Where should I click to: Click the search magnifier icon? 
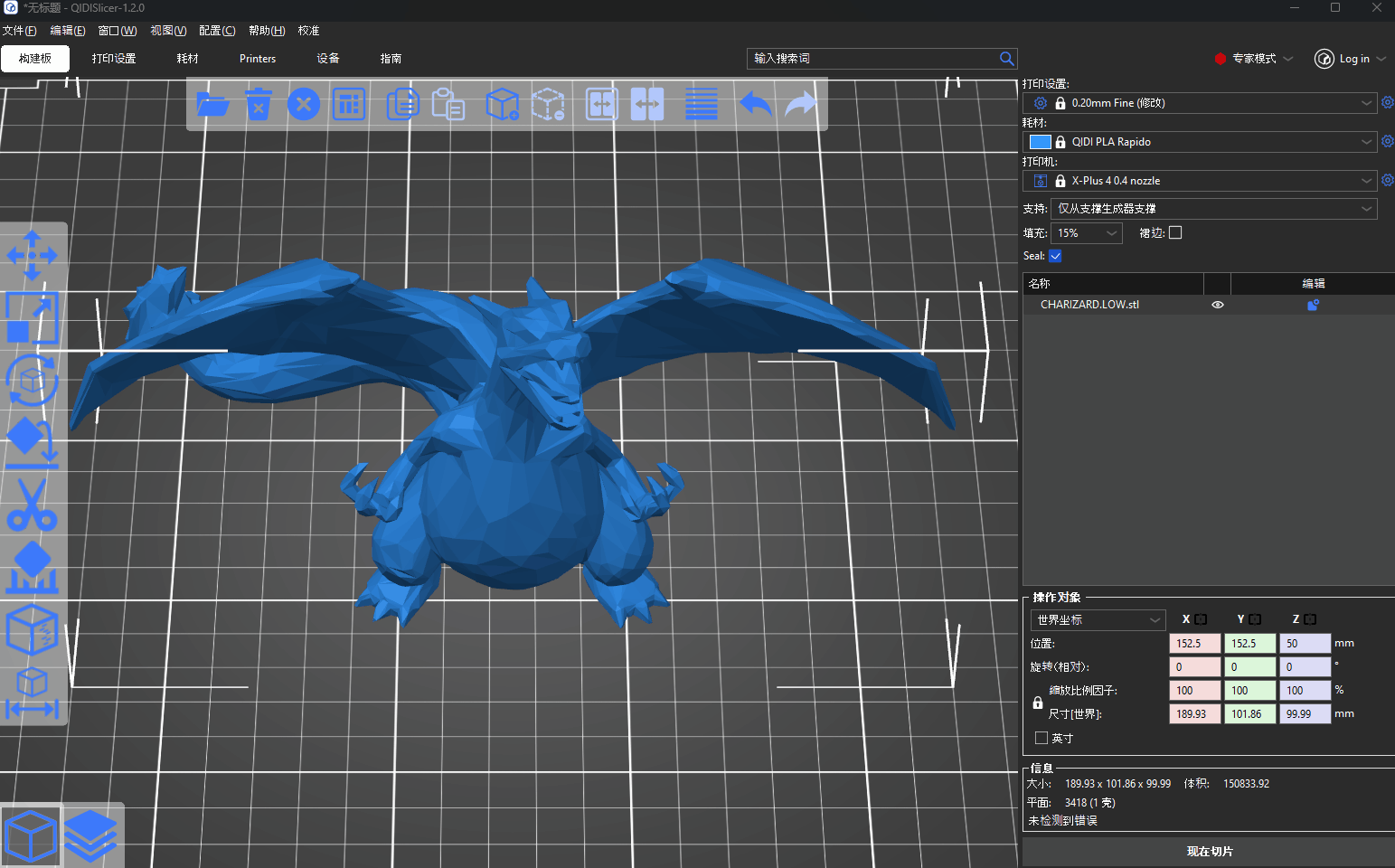pos(1006,59)
